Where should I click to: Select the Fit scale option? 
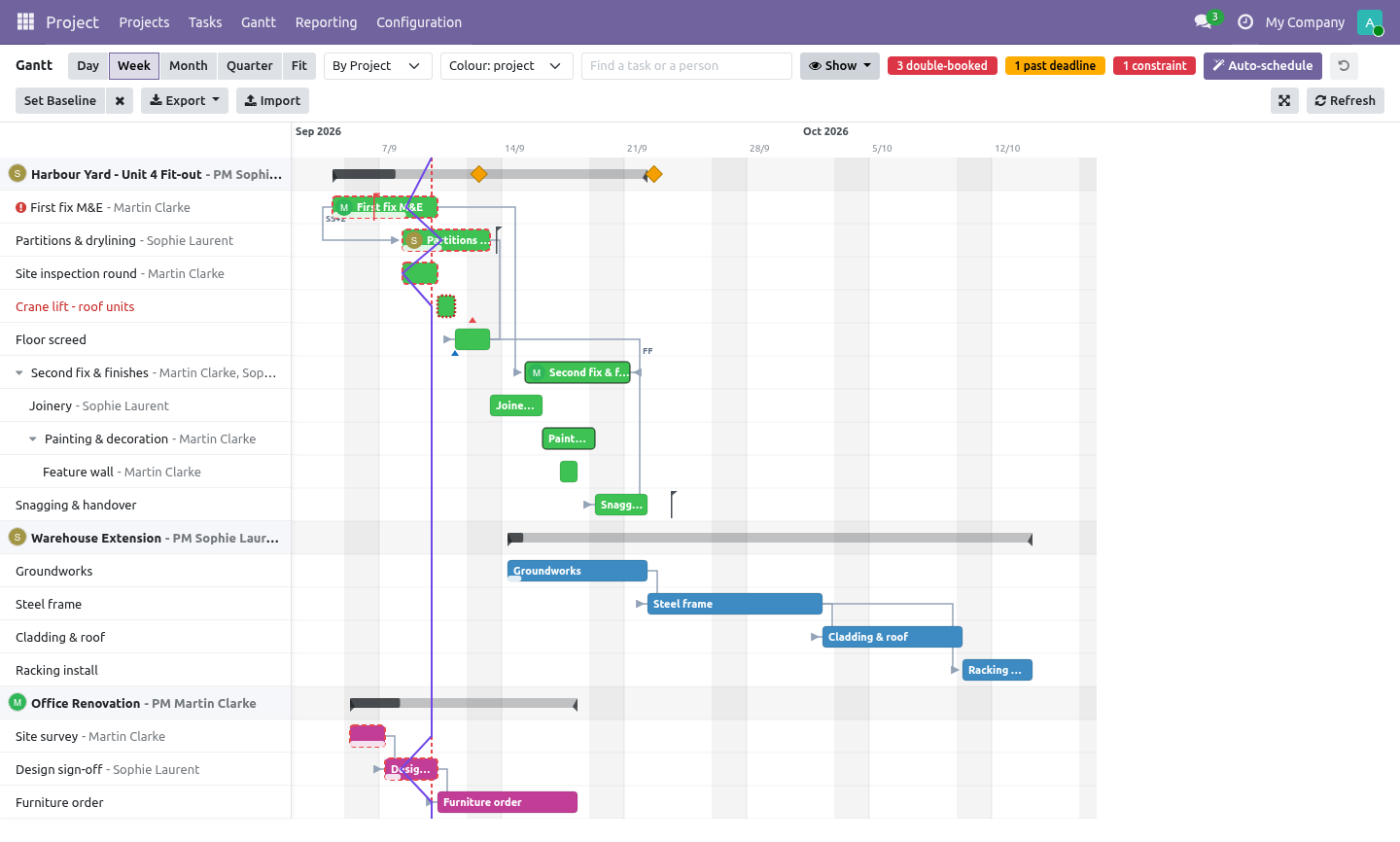(299, 65)
